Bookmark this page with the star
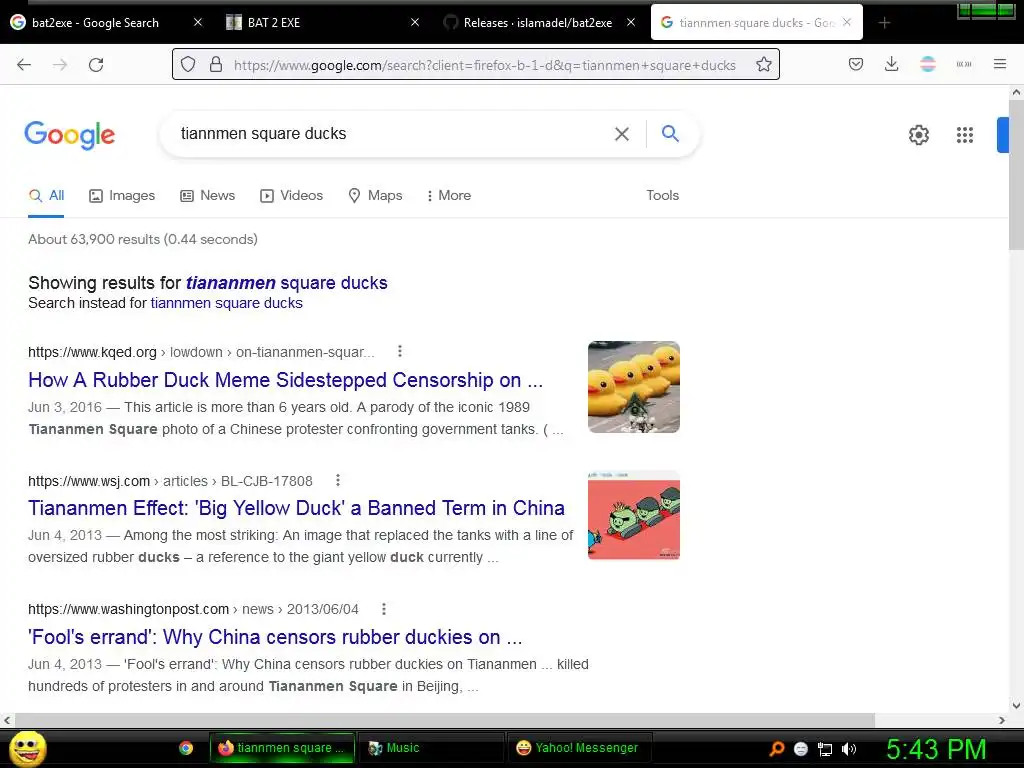Screen dimensions: 1024x768 pos(763,64)
